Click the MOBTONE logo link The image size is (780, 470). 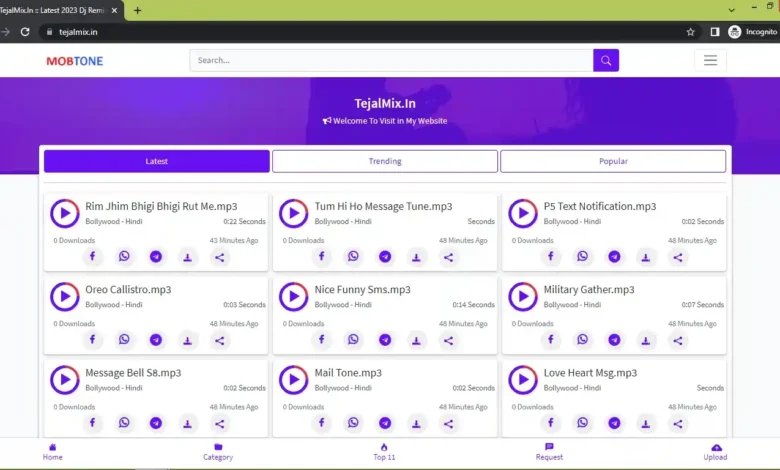pyautogui.click(x=74, y=61)
